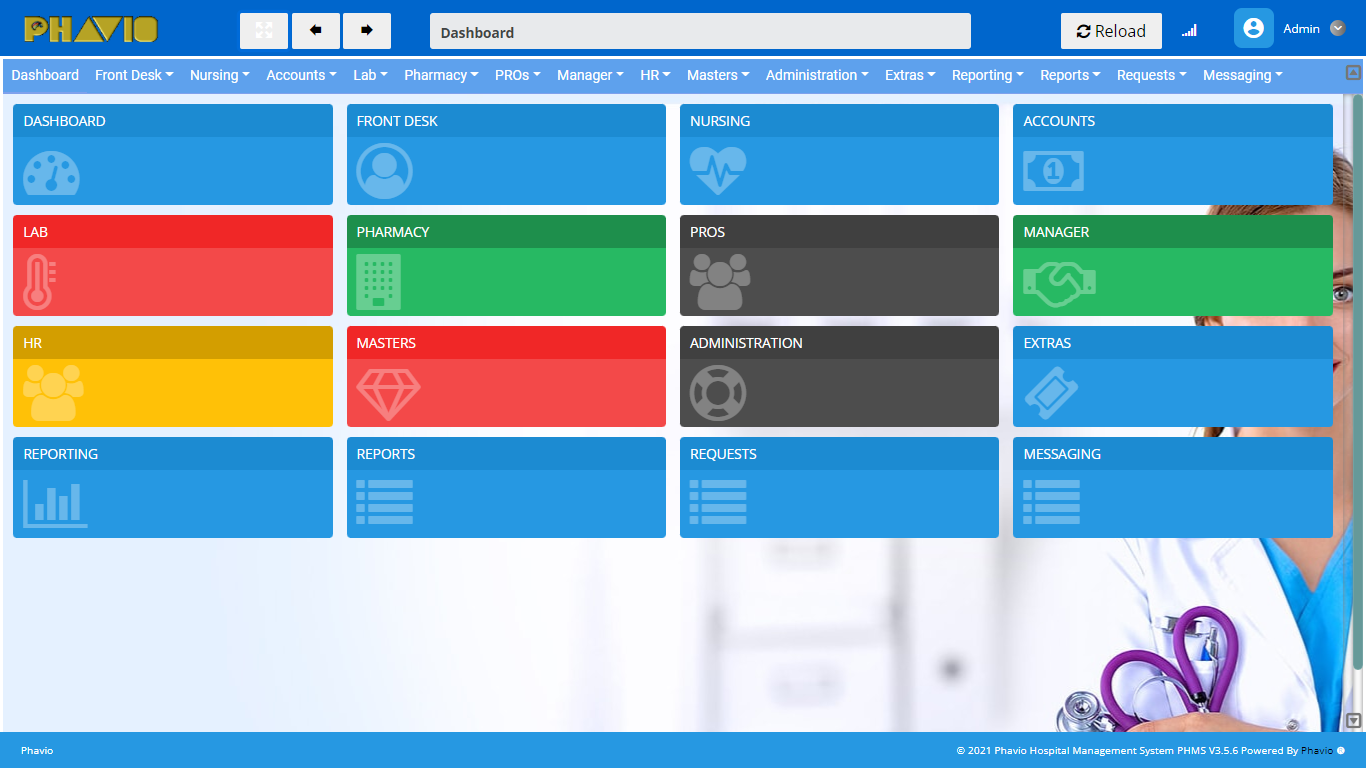Expand the Lab menu
The image size is (1366, 768).
click(x=370, y=75)
